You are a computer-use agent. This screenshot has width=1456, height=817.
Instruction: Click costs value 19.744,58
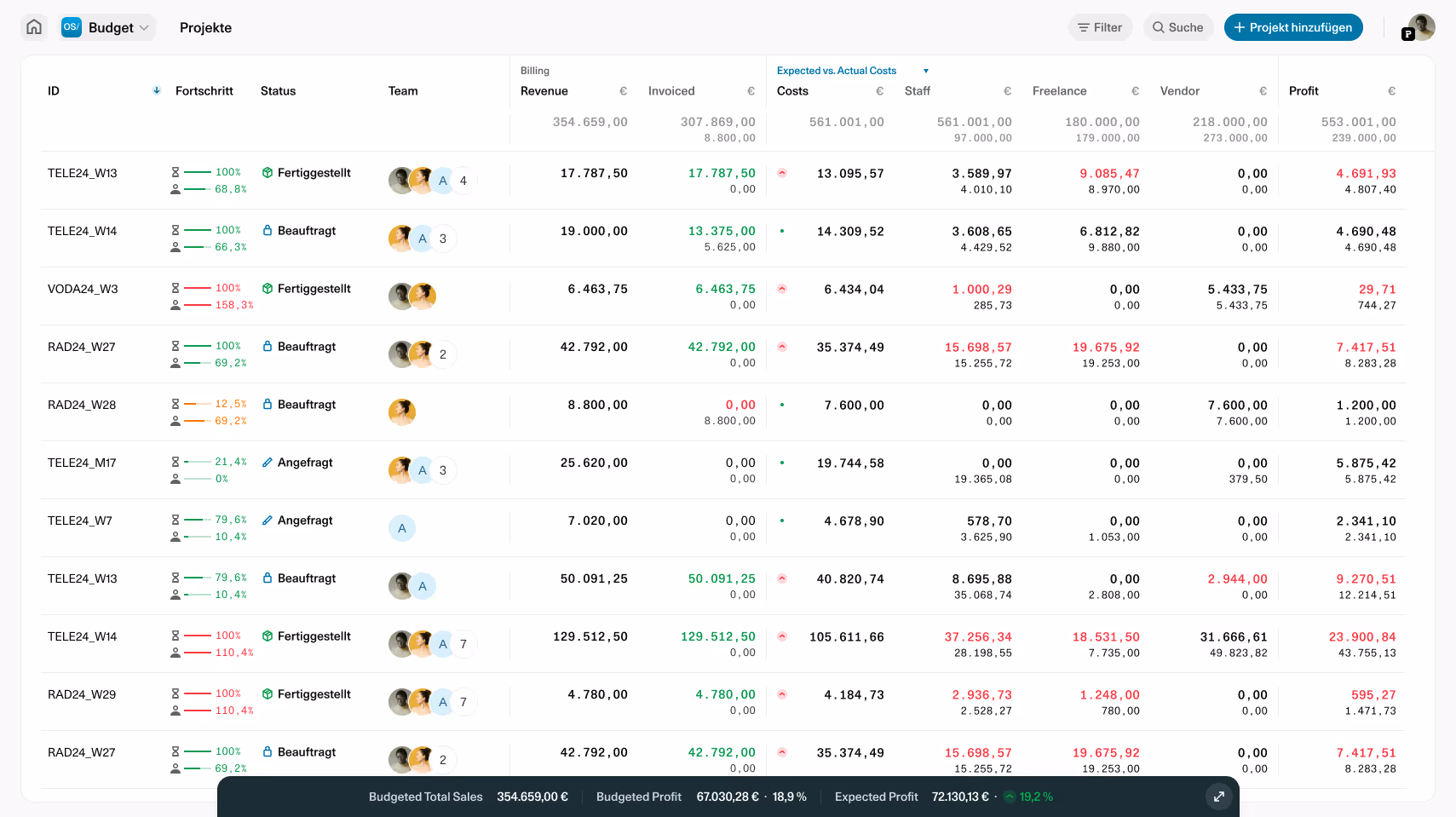pos(850,463)
